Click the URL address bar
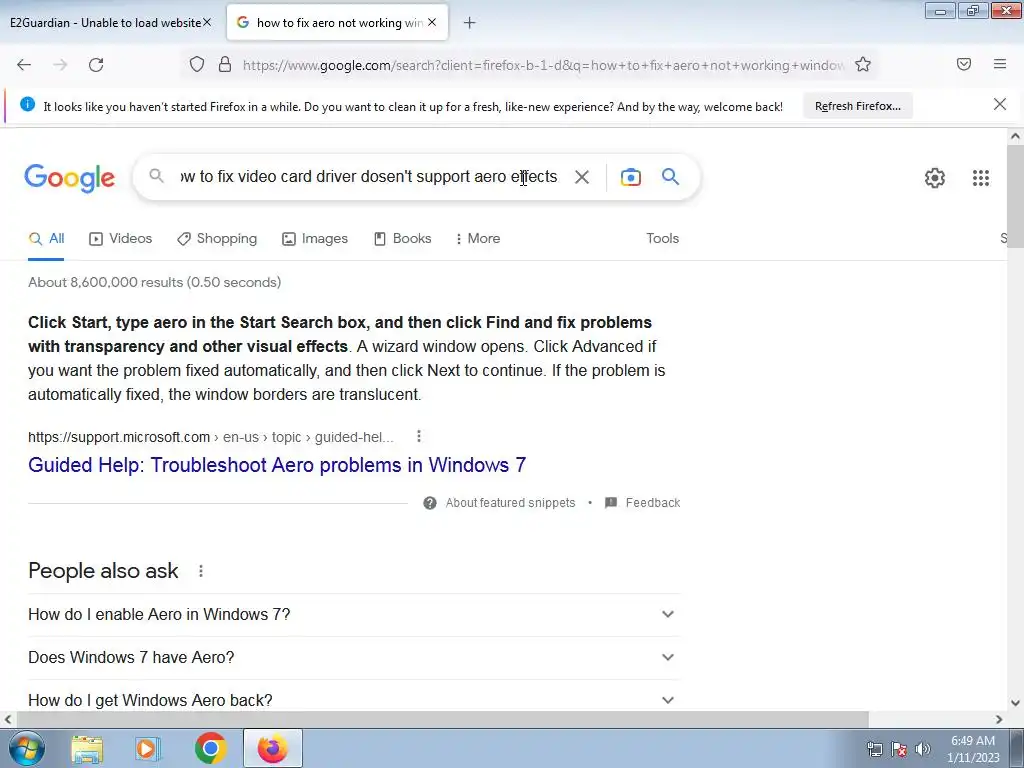This screenshot has width=1024, height=768. [x=543, y=65]
